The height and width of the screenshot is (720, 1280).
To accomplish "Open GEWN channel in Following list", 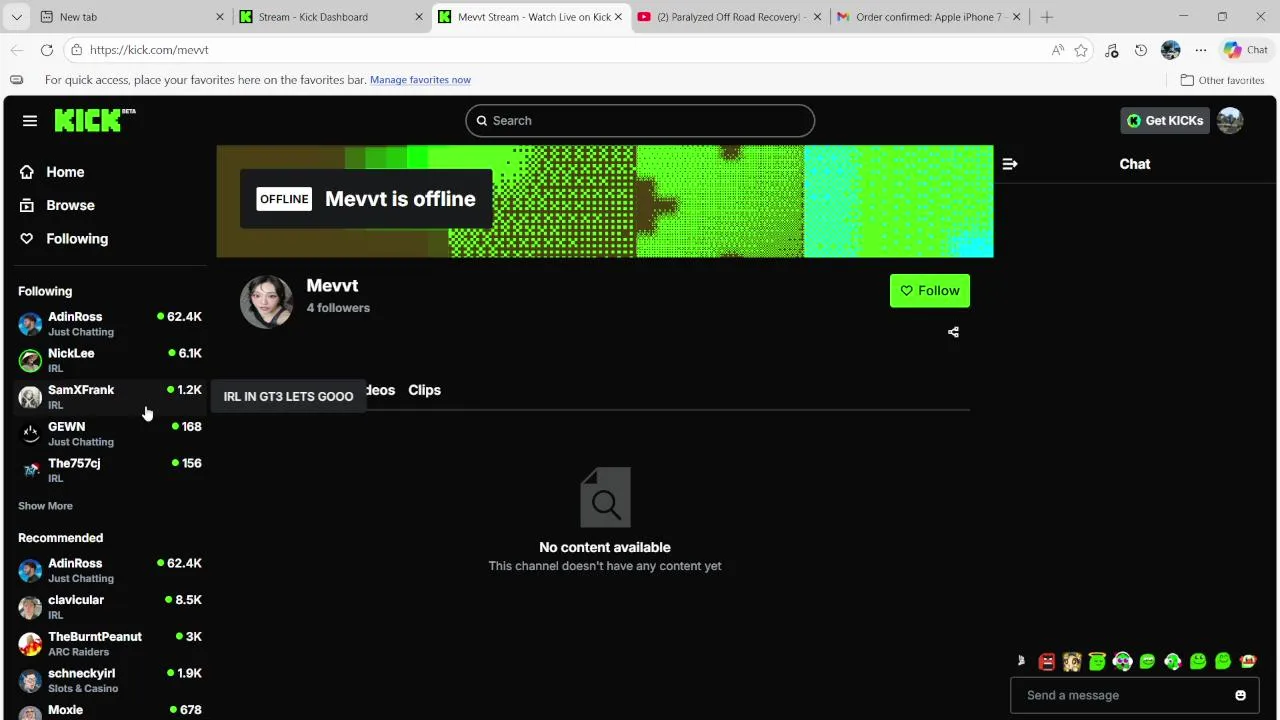I will pyautogui.click(x=110, y=433).
